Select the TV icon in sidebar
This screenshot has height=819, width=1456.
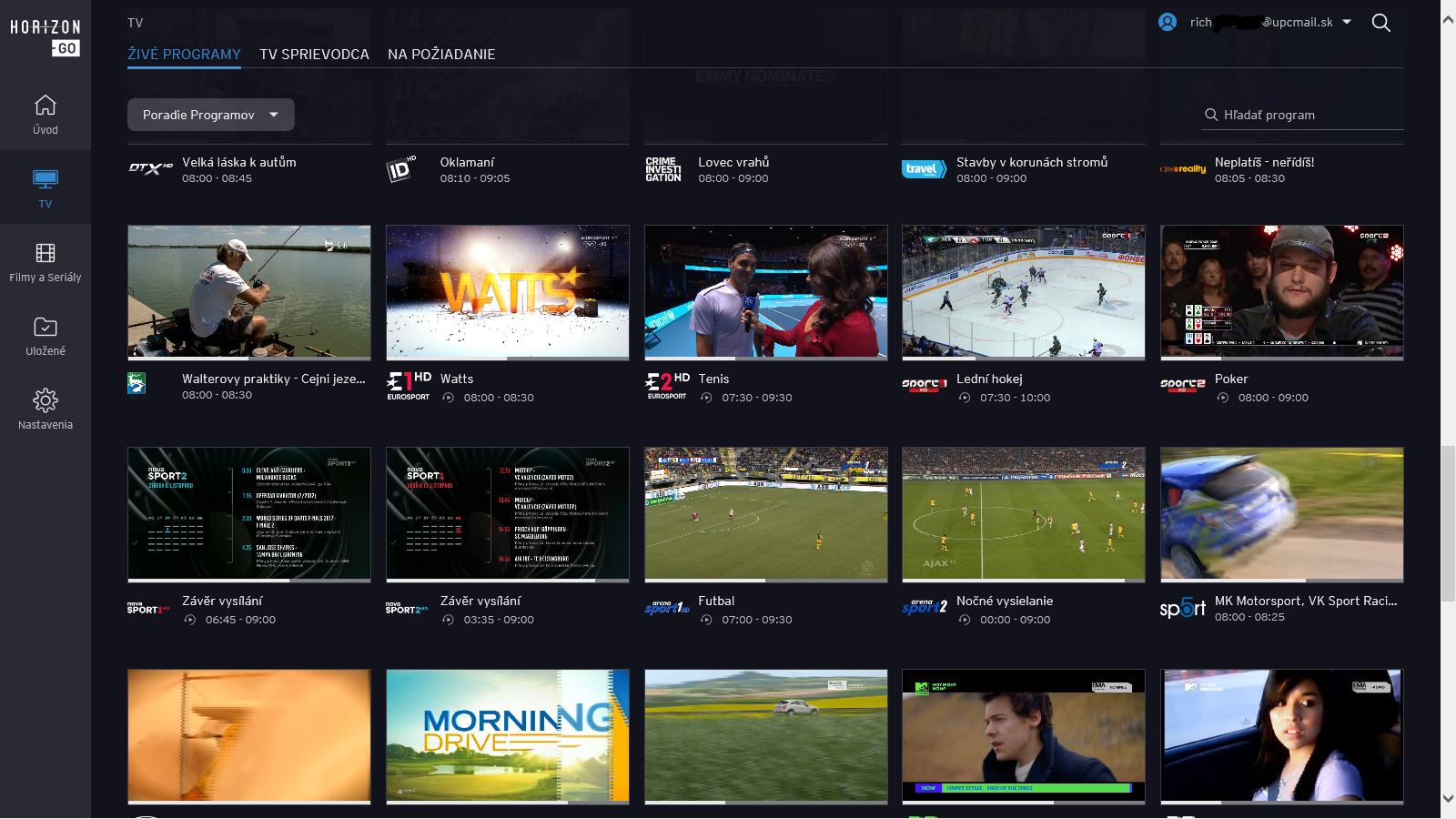(45, 178)
